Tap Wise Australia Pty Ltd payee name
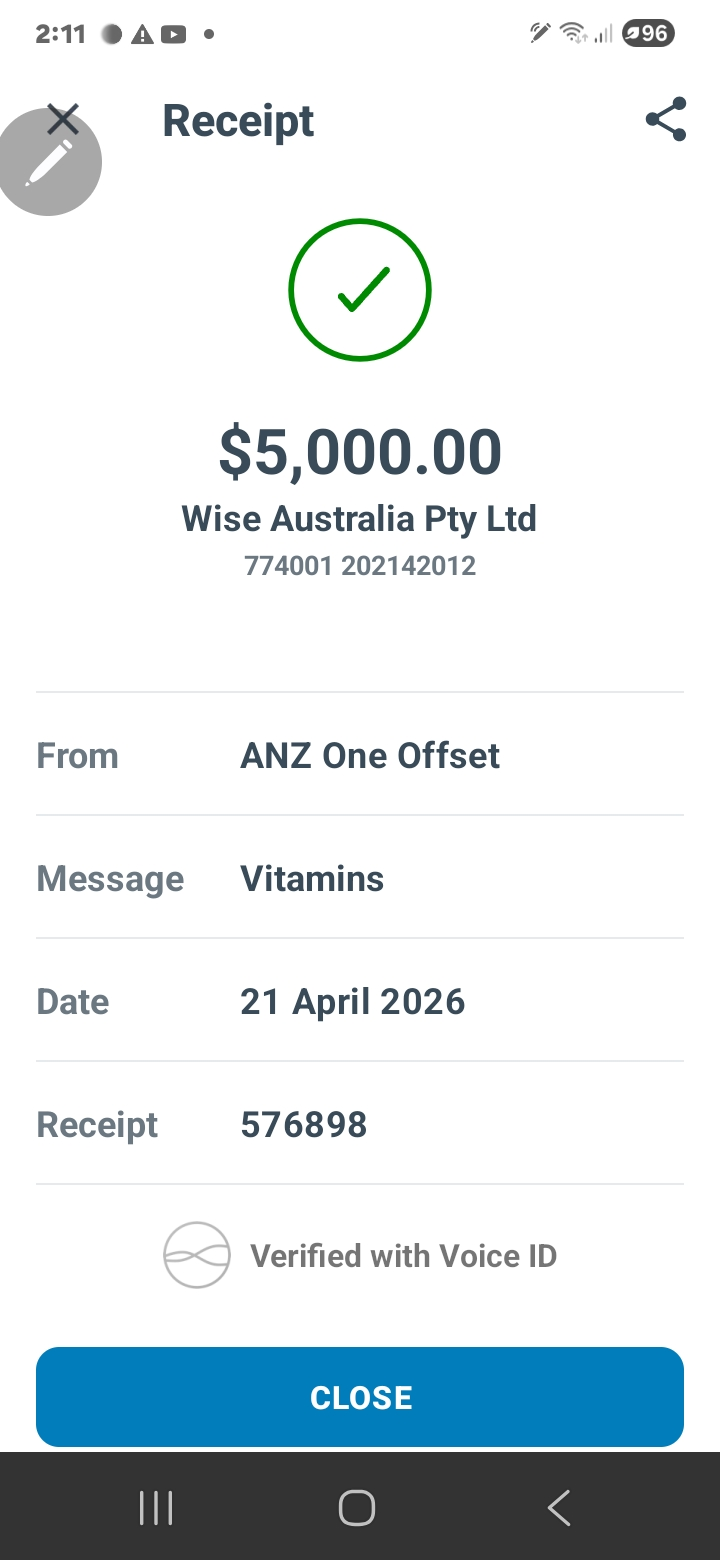The height and width of the screenshot is (1560, 720). pos(359,519)
